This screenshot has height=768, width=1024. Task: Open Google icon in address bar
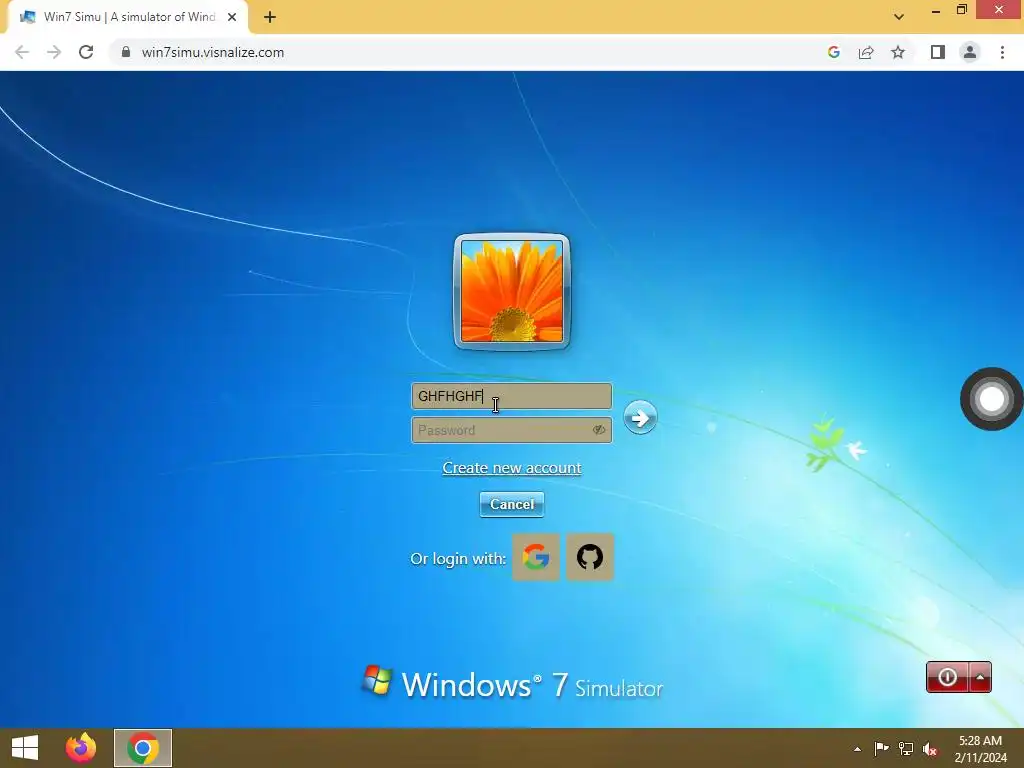(x=833, y=52)
